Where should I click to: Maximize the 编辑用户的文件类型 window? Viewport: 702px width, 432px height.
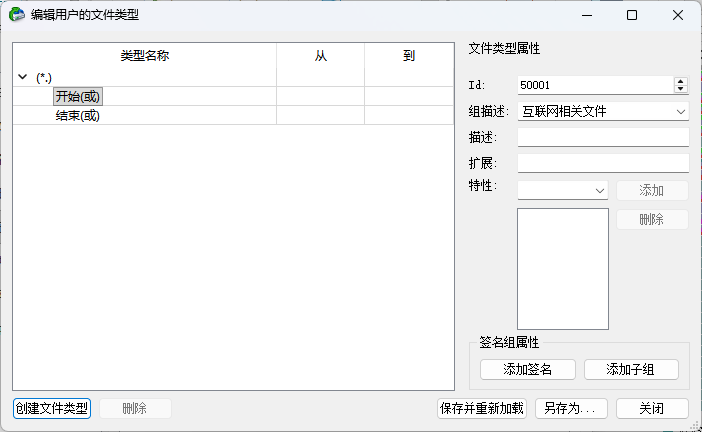(632, 15)
